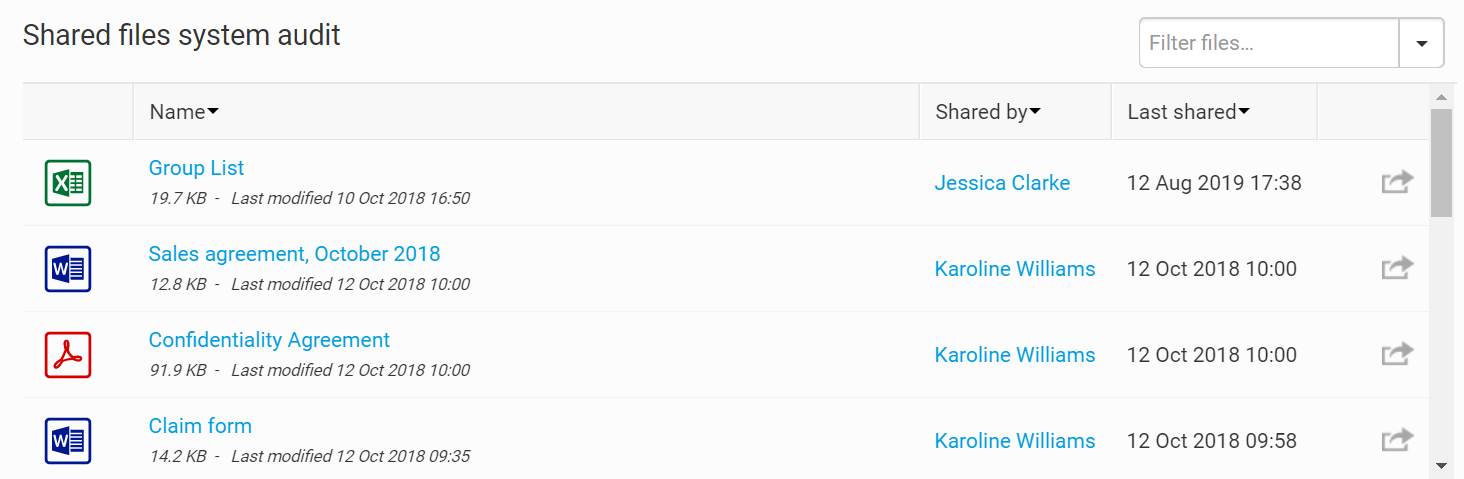
Task: Open Sales agreement, October 2018 file
Action: pos(294,254)
